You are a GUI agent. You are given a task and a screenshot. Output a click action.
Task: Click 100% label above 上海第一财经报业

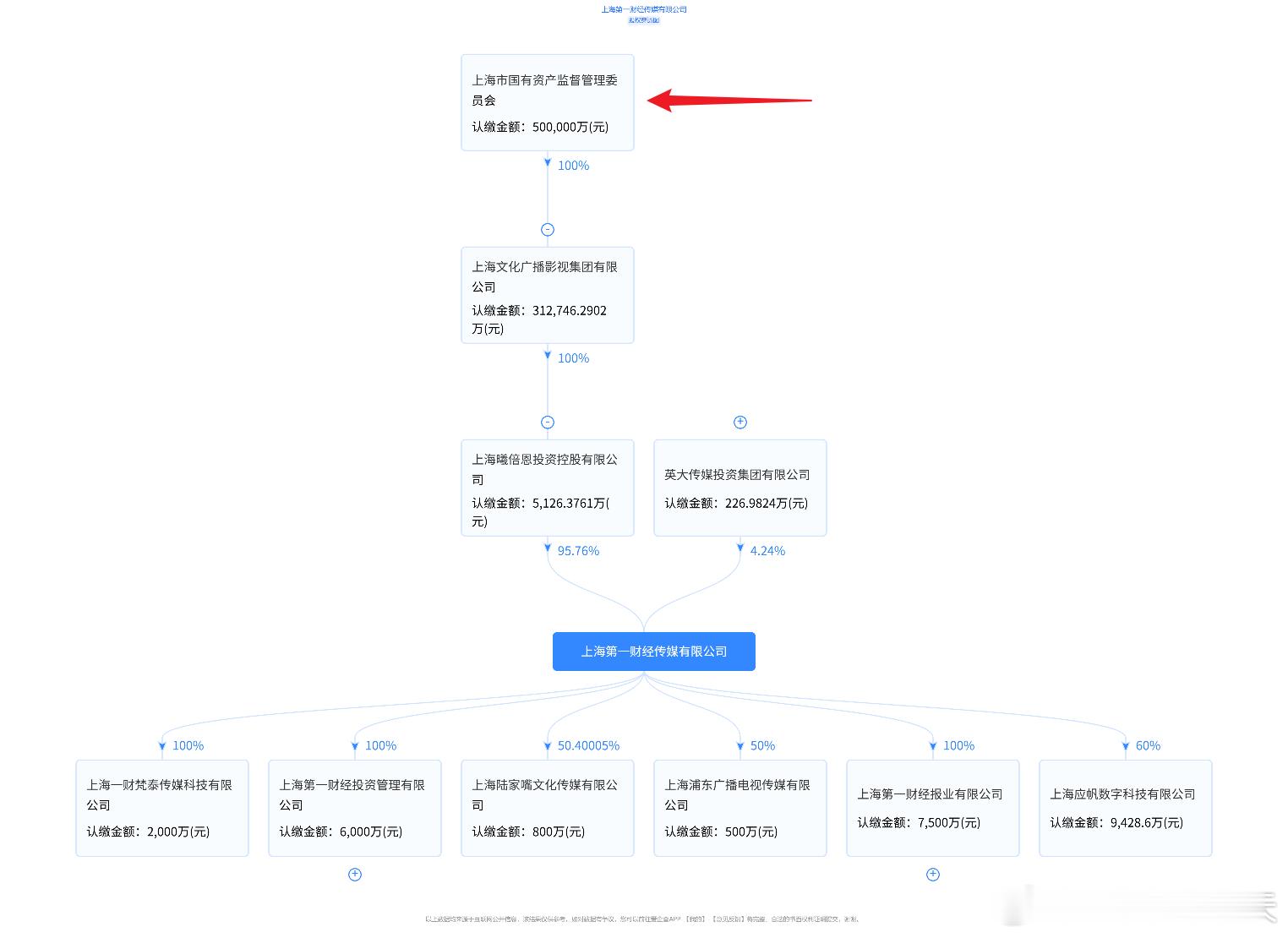pyautogui.click(x=958, y=746)
